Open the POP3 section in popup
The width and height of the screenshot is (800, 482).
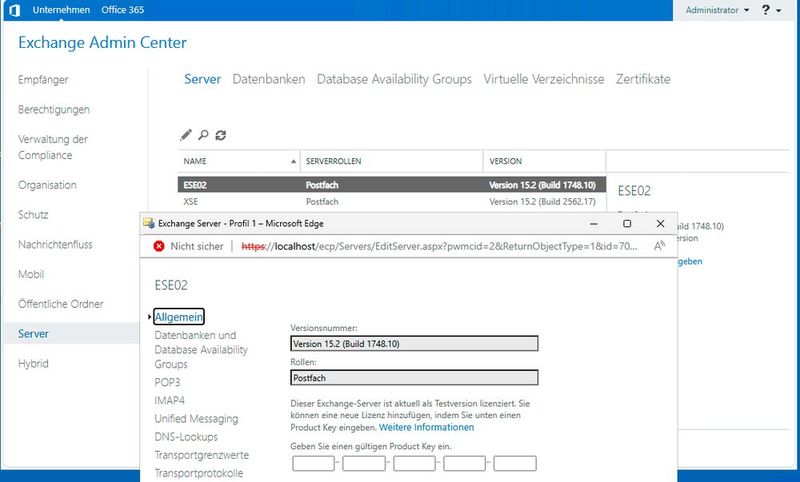pyautogui.click(x=167, y=382)
